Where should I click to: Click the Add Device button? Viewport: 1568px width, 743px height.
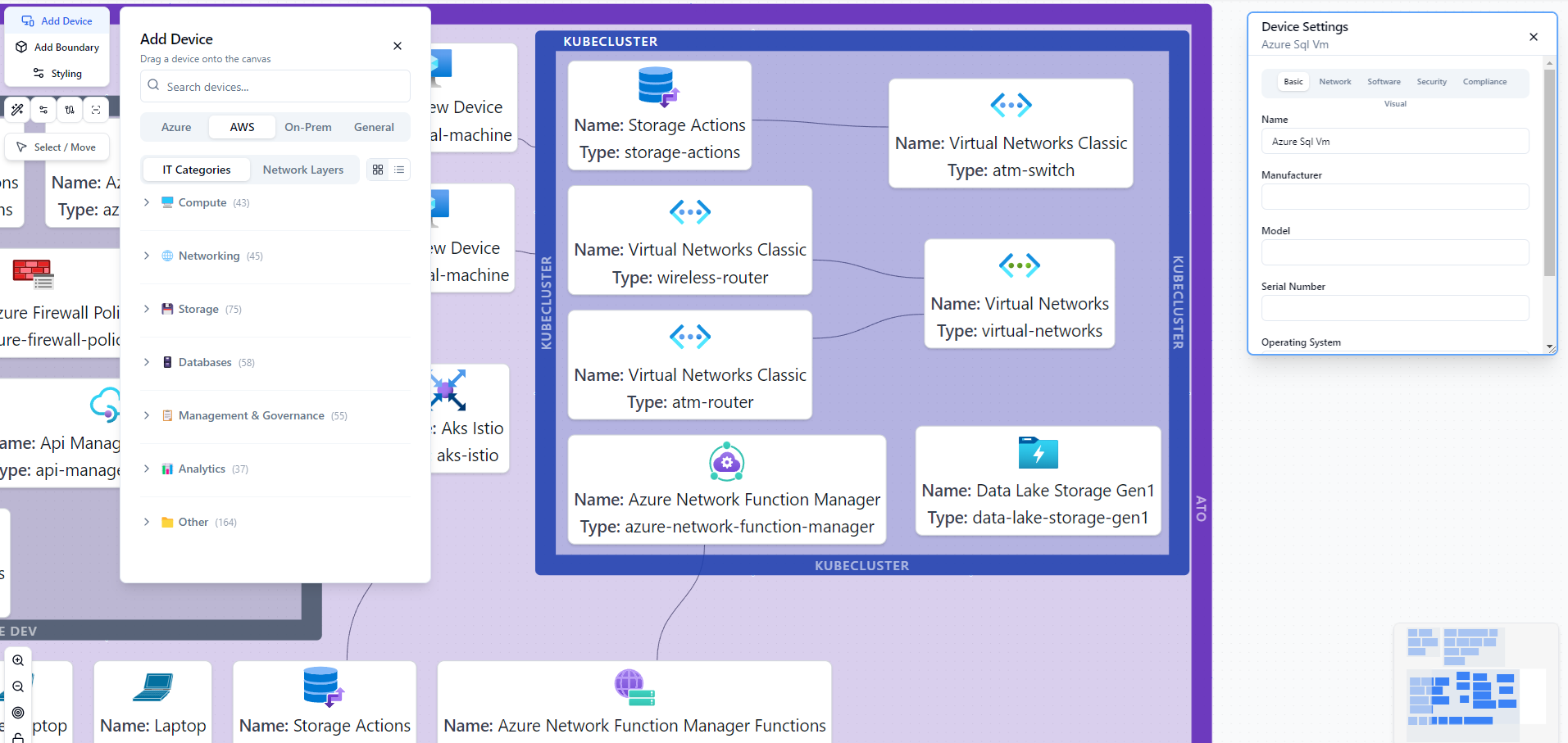click(x=57, y=21)
